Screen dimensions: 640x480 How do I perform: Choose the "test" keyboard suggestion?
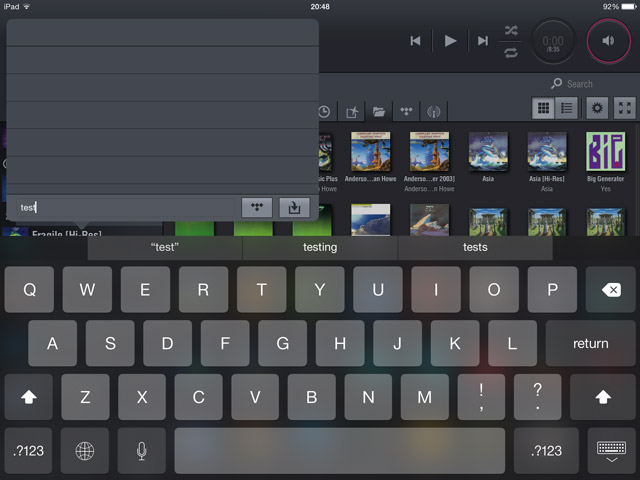point(165,247)
